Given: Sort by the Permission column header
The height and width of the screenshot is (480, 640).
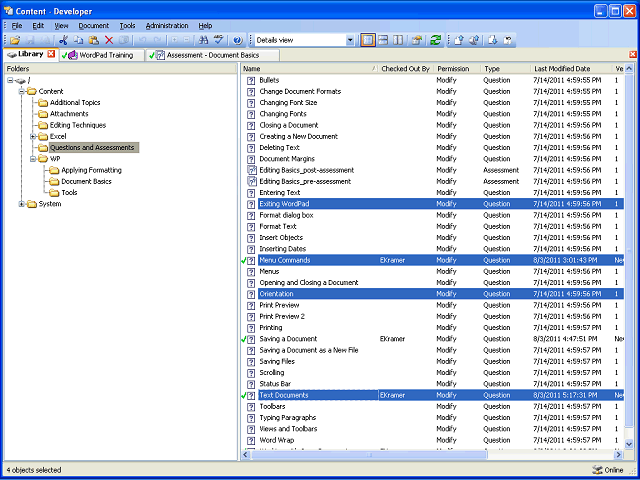Looking at the screenshot, I should [457, 69].
